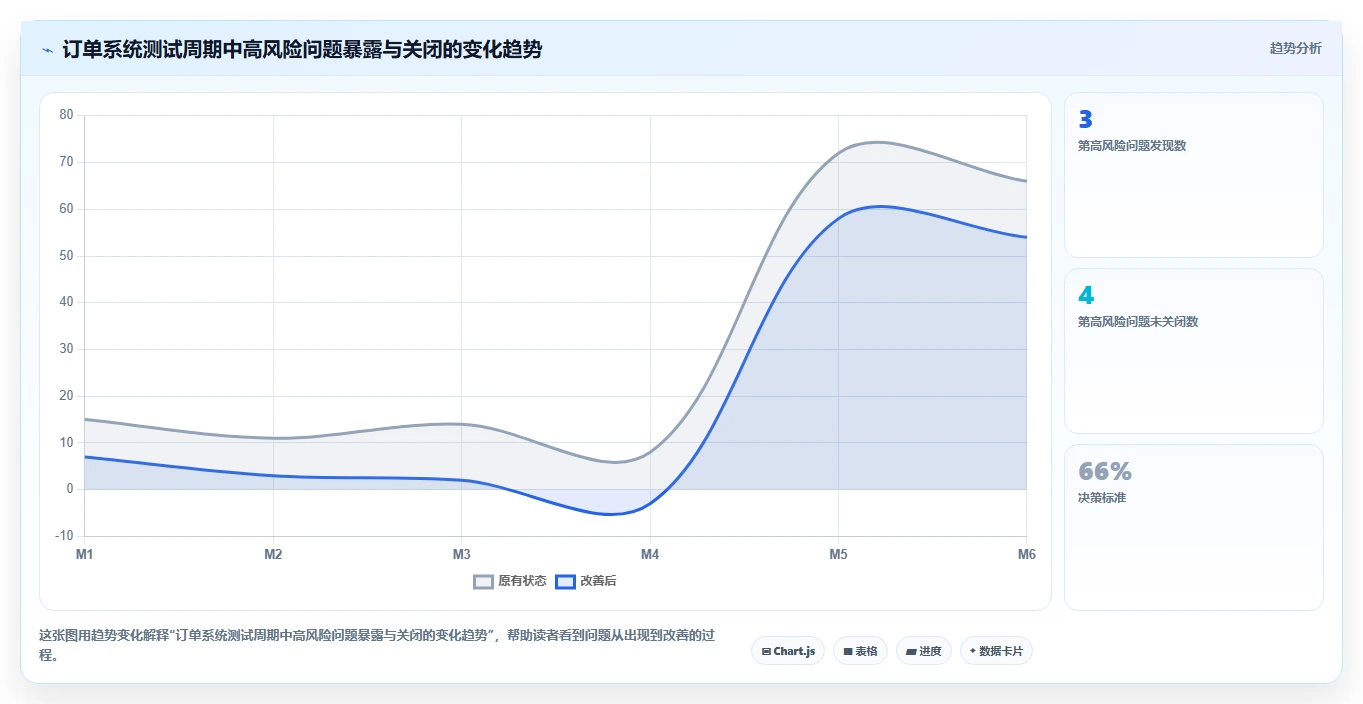
Task: Click the 进度 tag button
Action: [924, 651]
